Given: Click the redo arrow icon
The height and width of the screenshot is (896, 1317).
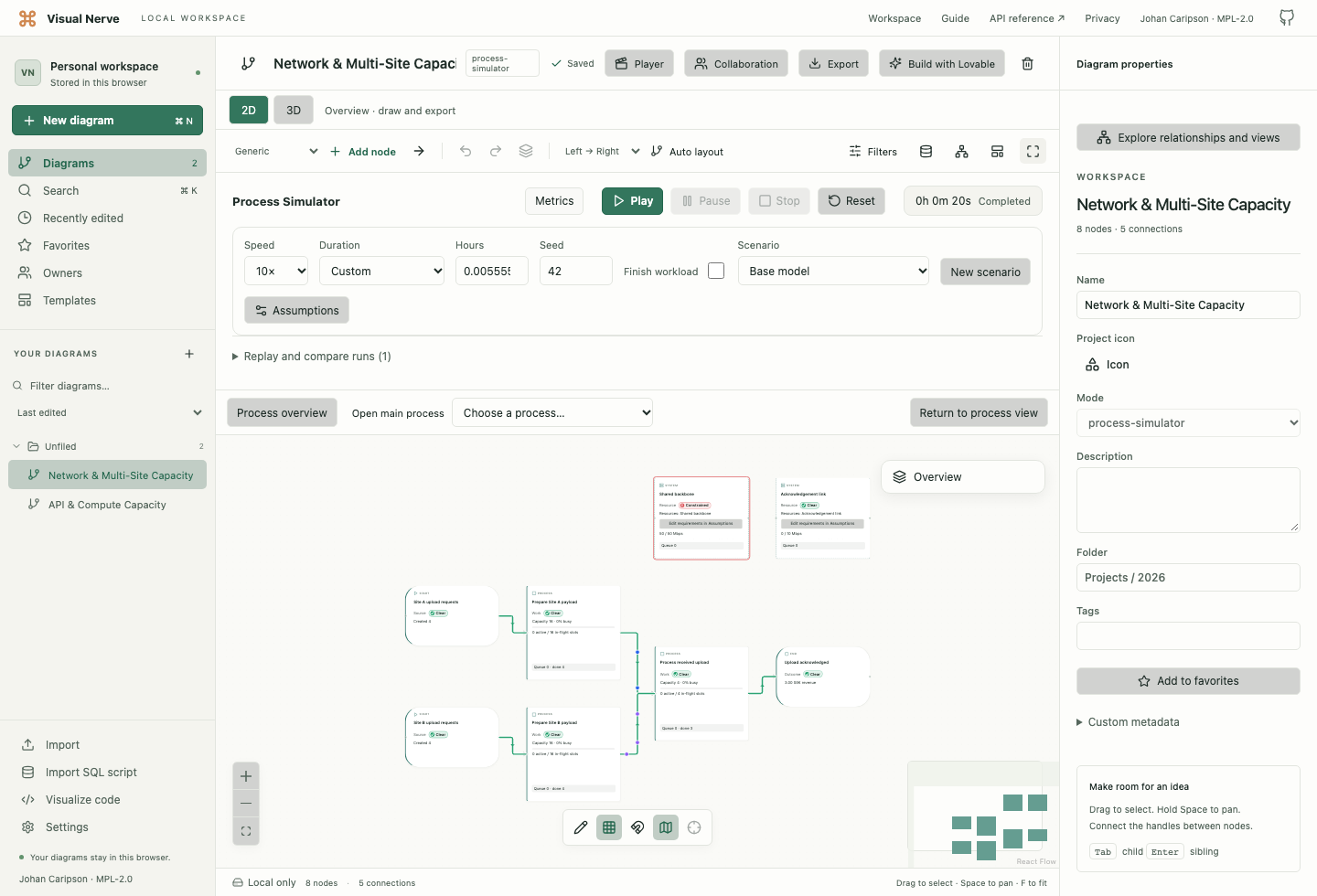Looking at the screenshot, I should point(496,151).
